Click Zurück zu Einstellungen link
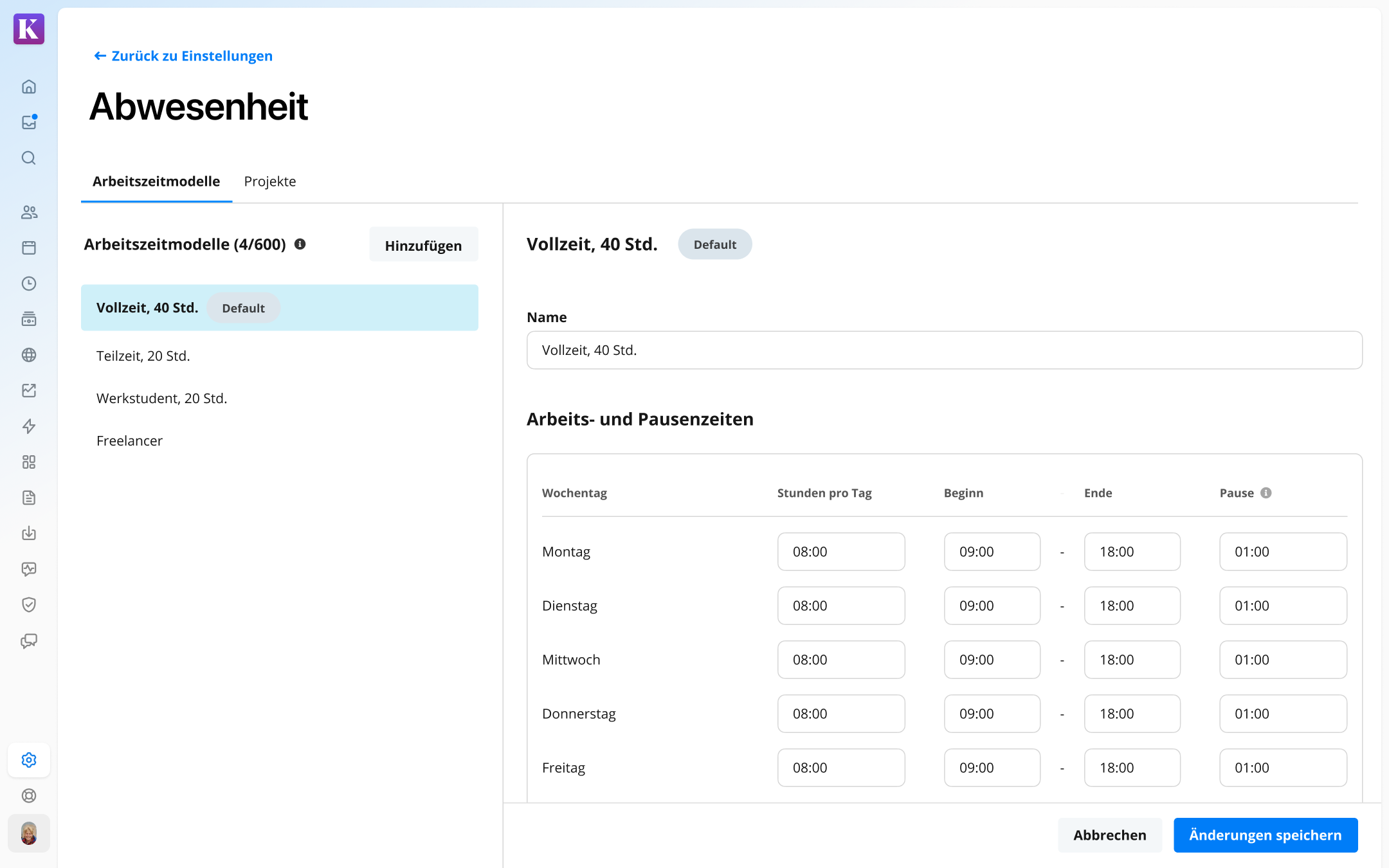The width and height of the screenshot is (1389, 868). [183, 56]
